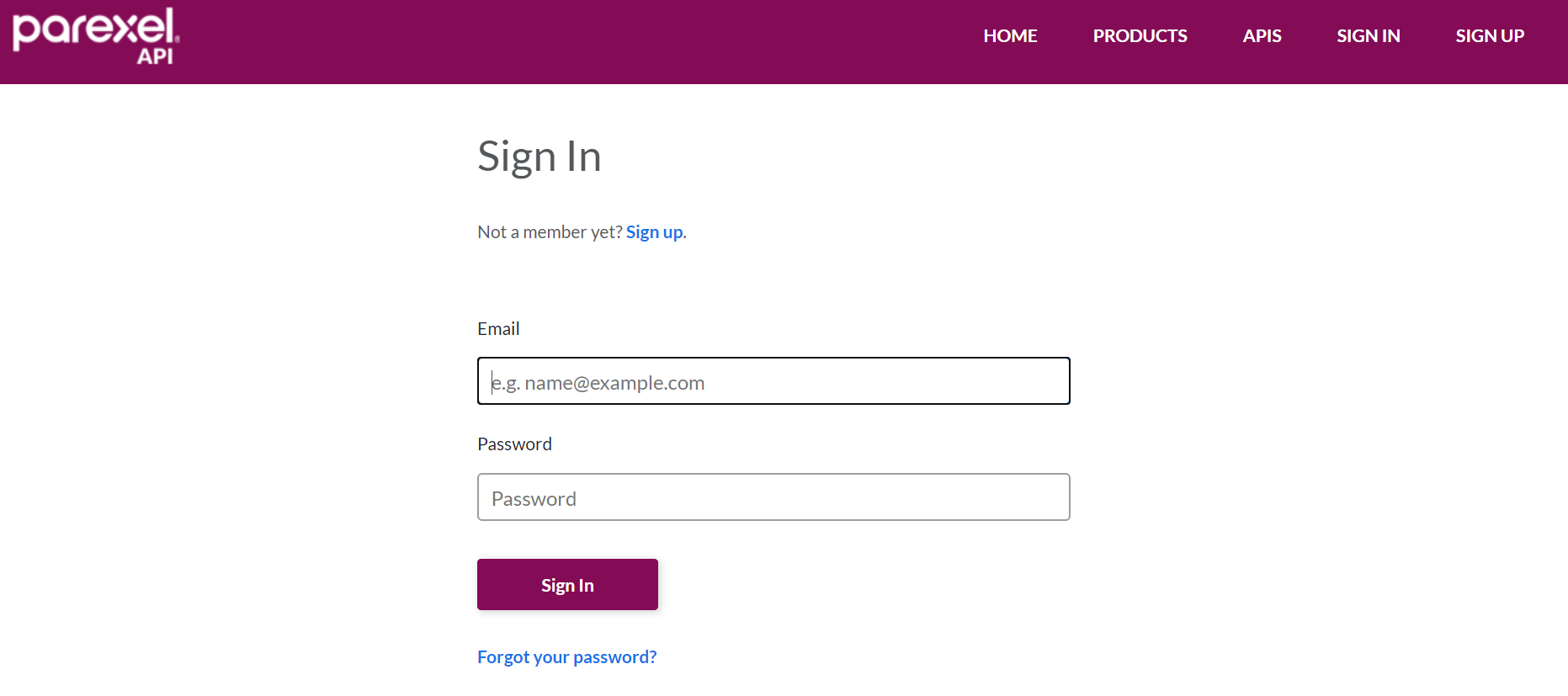
Task: Click the API text under the Parexel logo
Action: click(x=155, y=59)
